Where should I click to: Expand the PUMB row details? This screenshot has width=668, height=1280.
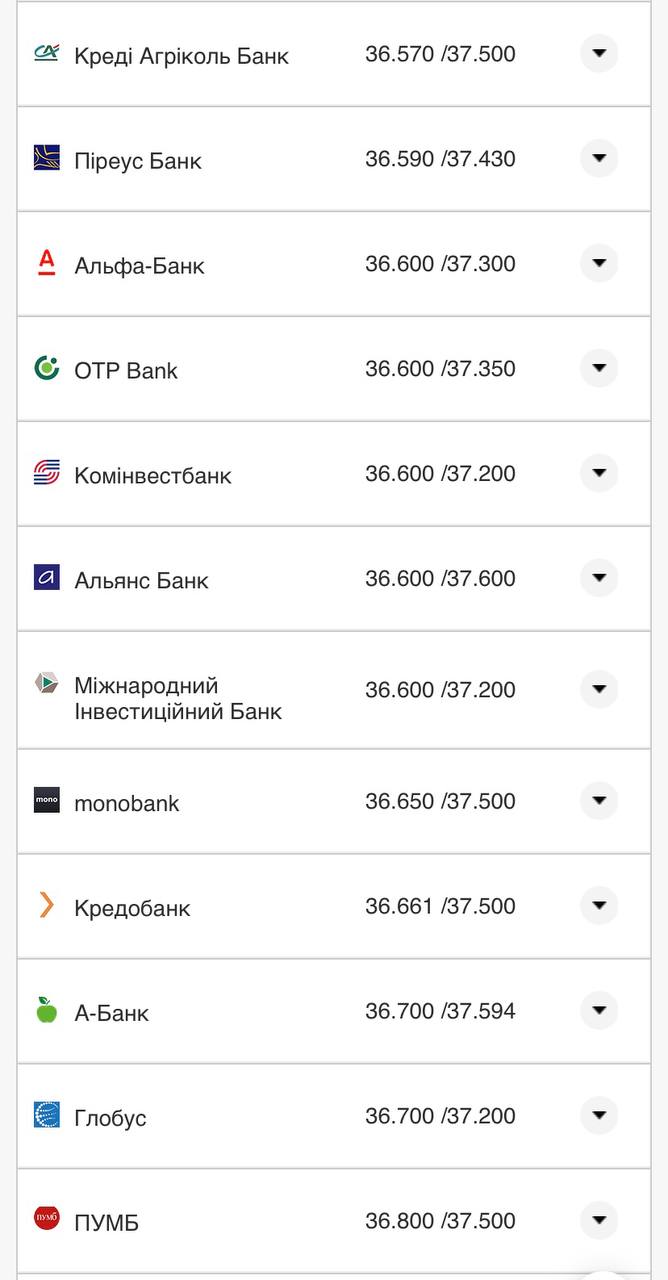click(598, 1221)
